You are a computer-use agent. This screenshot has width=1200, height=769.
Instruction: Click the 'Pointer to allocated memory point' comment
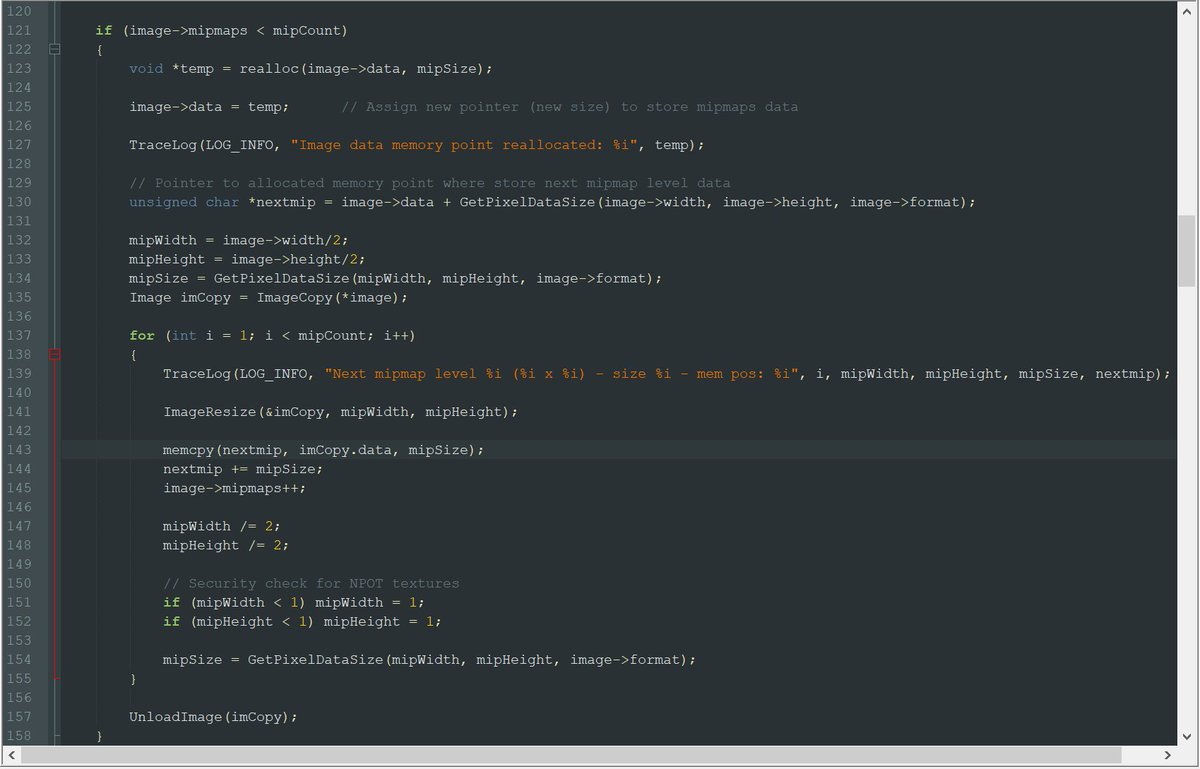[x=430, y=183]
